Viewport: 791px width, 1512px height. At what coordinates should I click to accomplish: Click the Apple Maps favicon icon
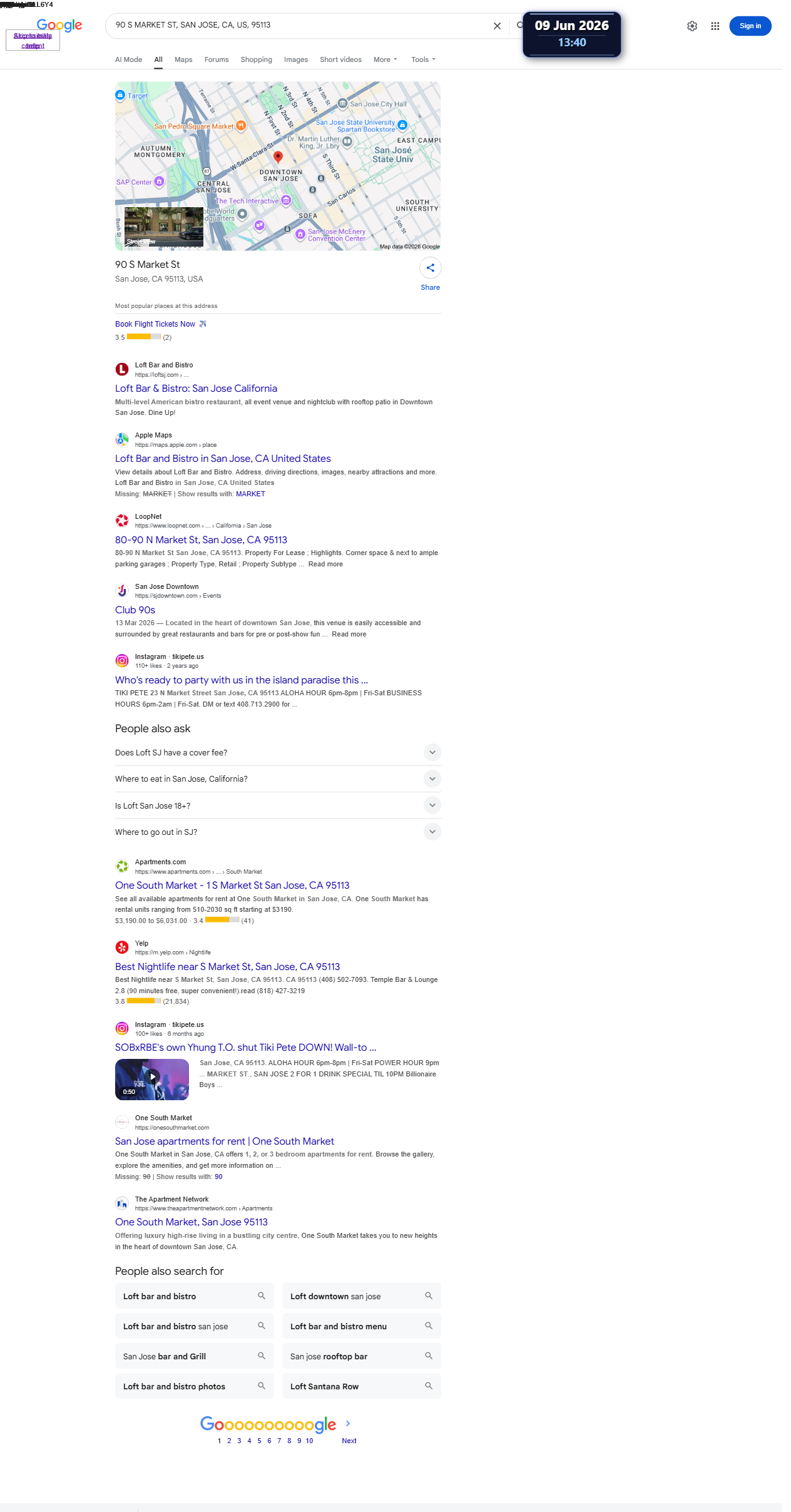tap(122, 439)
